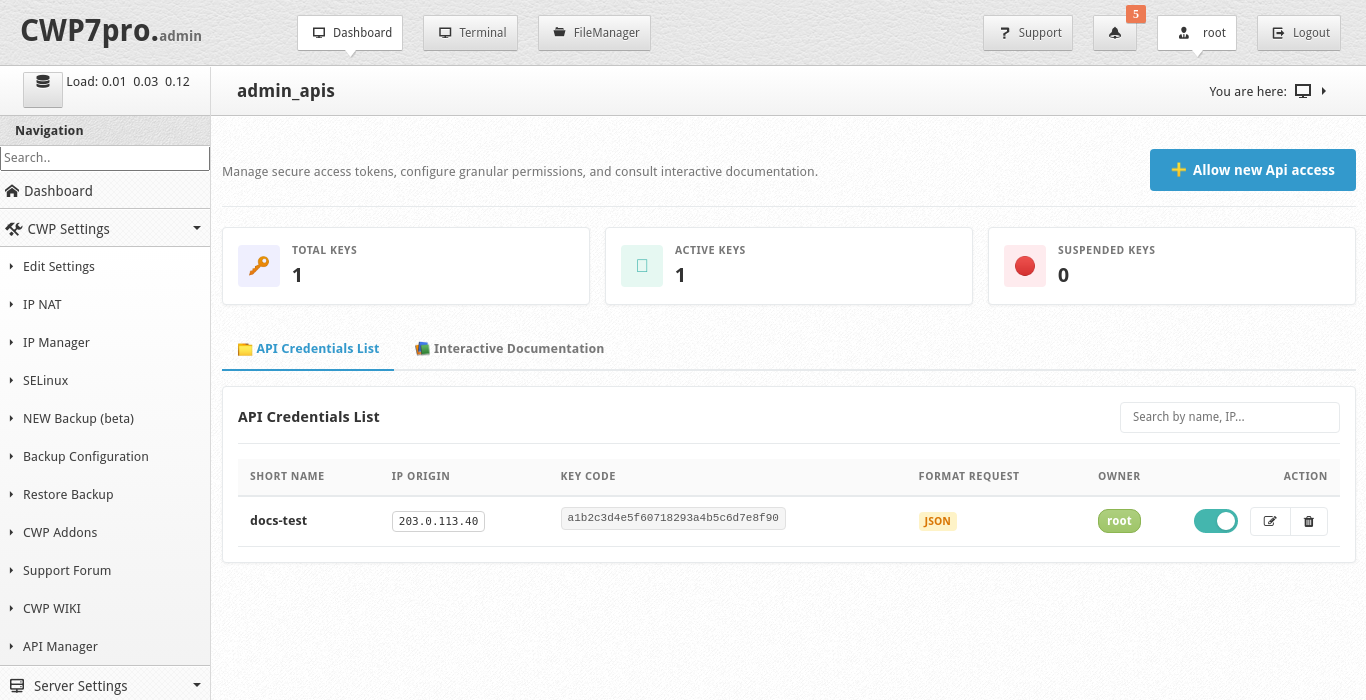Click the key code a1b2c3d4e5f60718293a4b5c6d7e8f90
This screenshot has width=1366, height=700.
pyautogui.click(x=673, y=518)
